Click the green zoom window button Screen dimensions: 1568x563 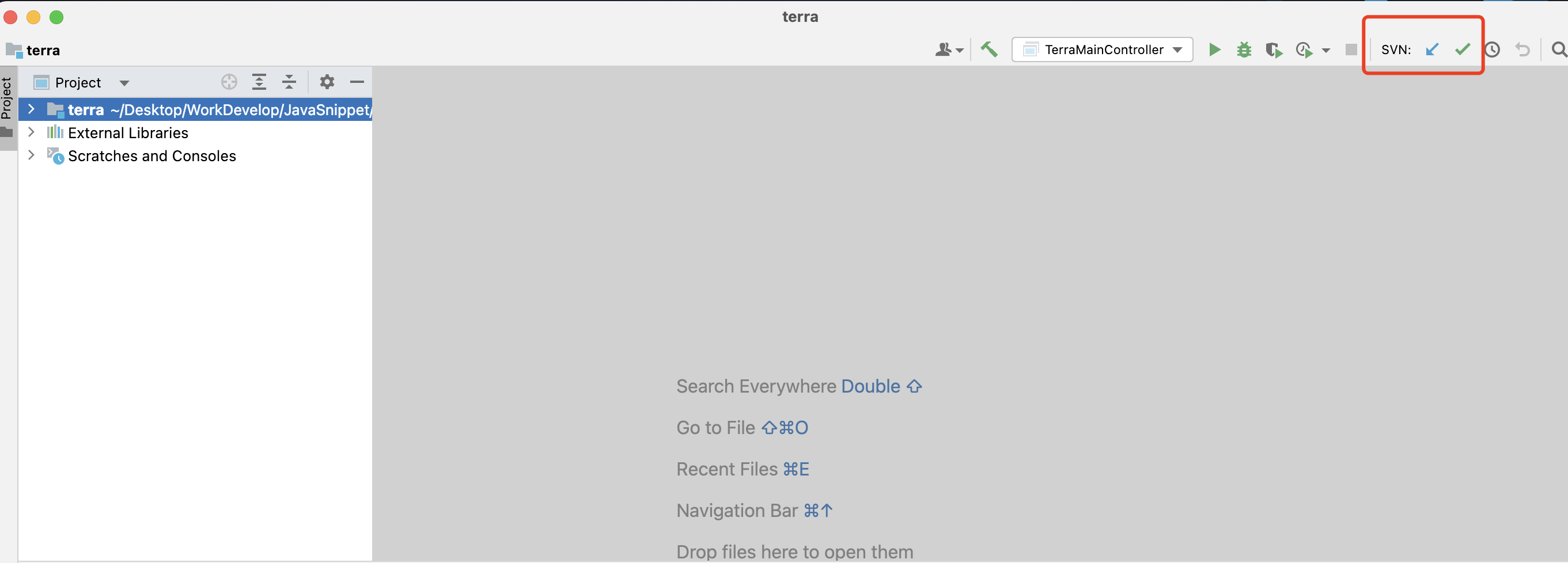(56, 17)
